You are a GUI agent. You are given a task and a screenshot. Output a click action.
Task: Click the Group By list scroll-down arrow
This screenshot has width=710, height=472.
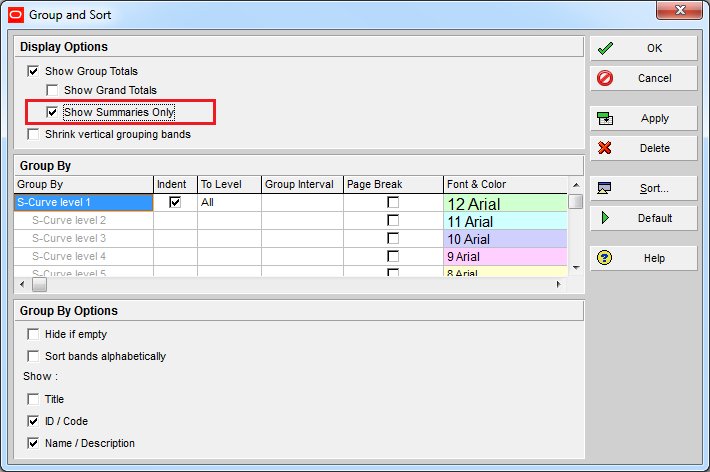[x=576, y=268]
